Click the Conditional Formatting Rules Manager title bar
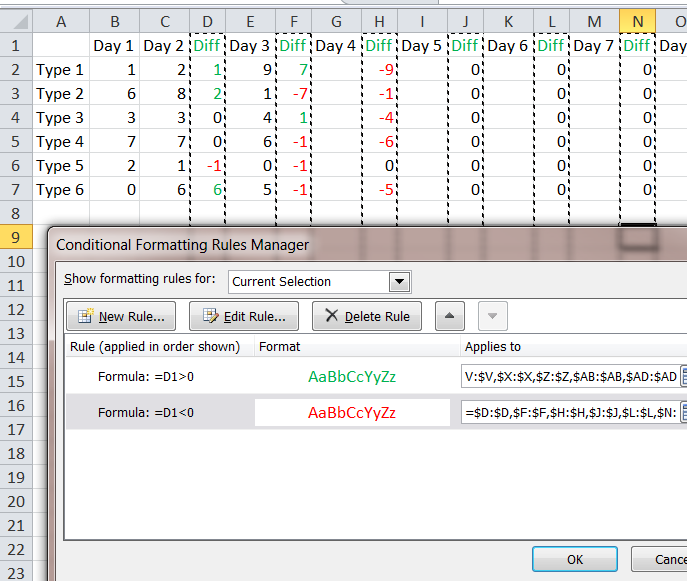The width and height of the screenshot is (687, 581). [x=368, y=244]
